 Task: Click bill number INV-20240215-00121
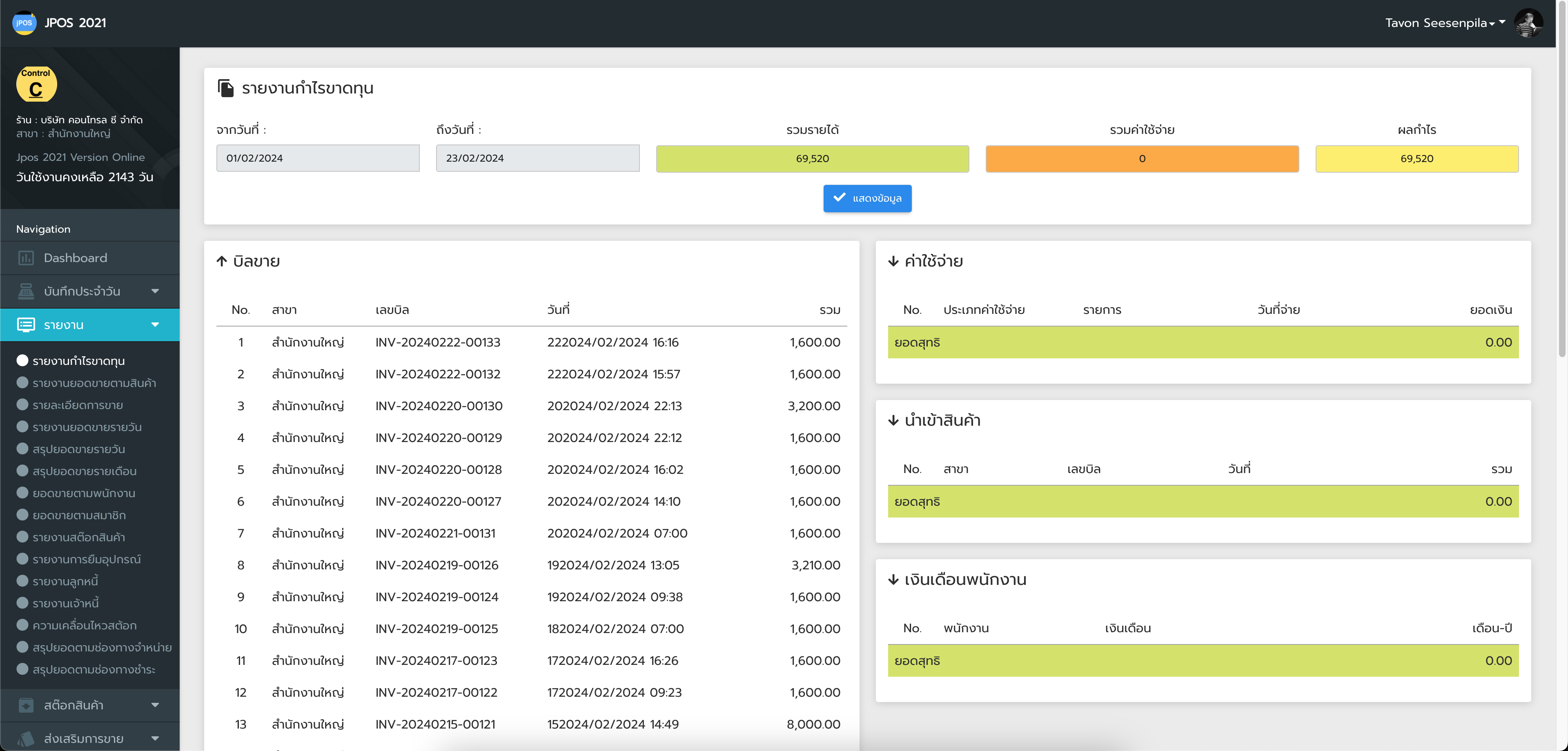coord(435,724)
